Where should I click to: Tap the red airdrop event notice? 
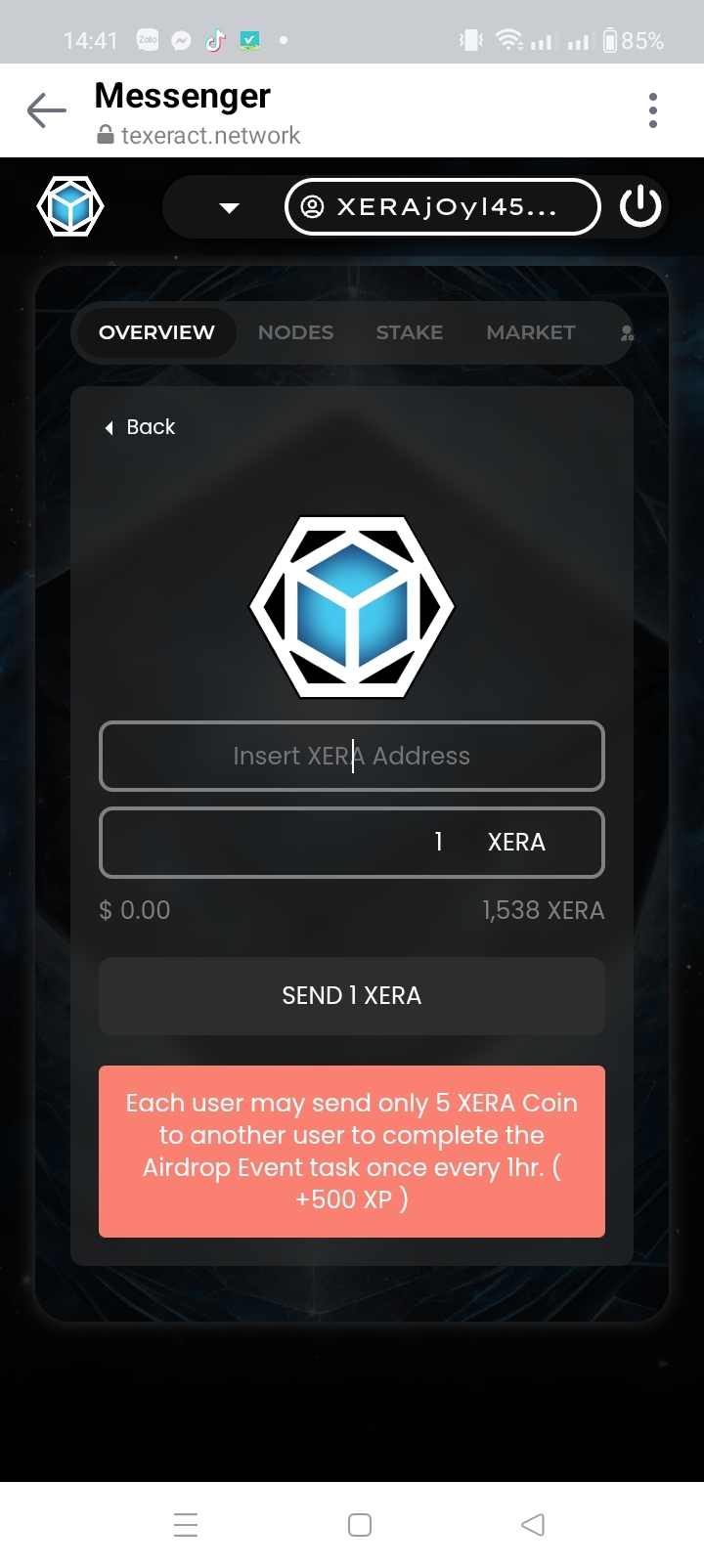352,1152
